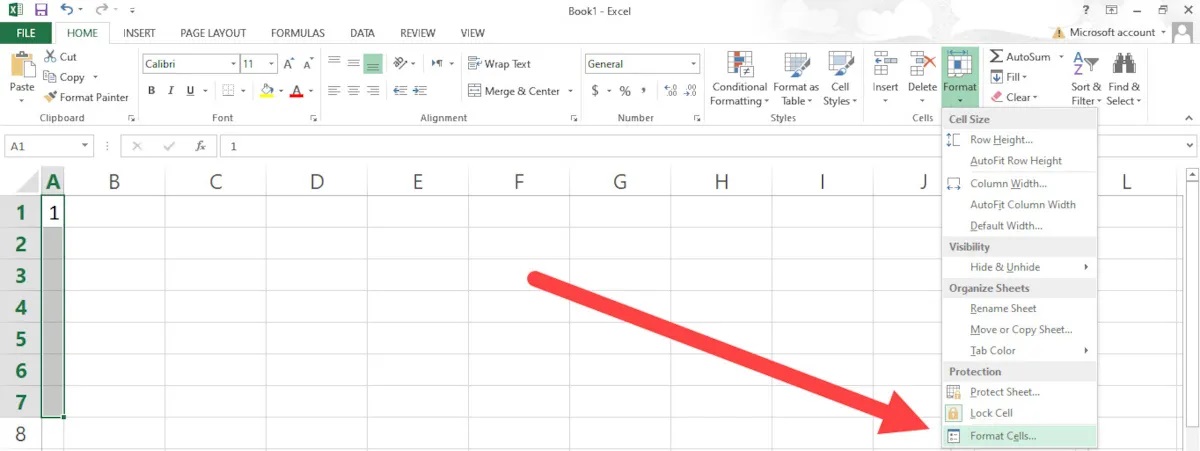Image resolution: width=1200 pixels, height=451 pixels.
Task: Toggle Wrap Text for the selection
Action: coord(499,64)
